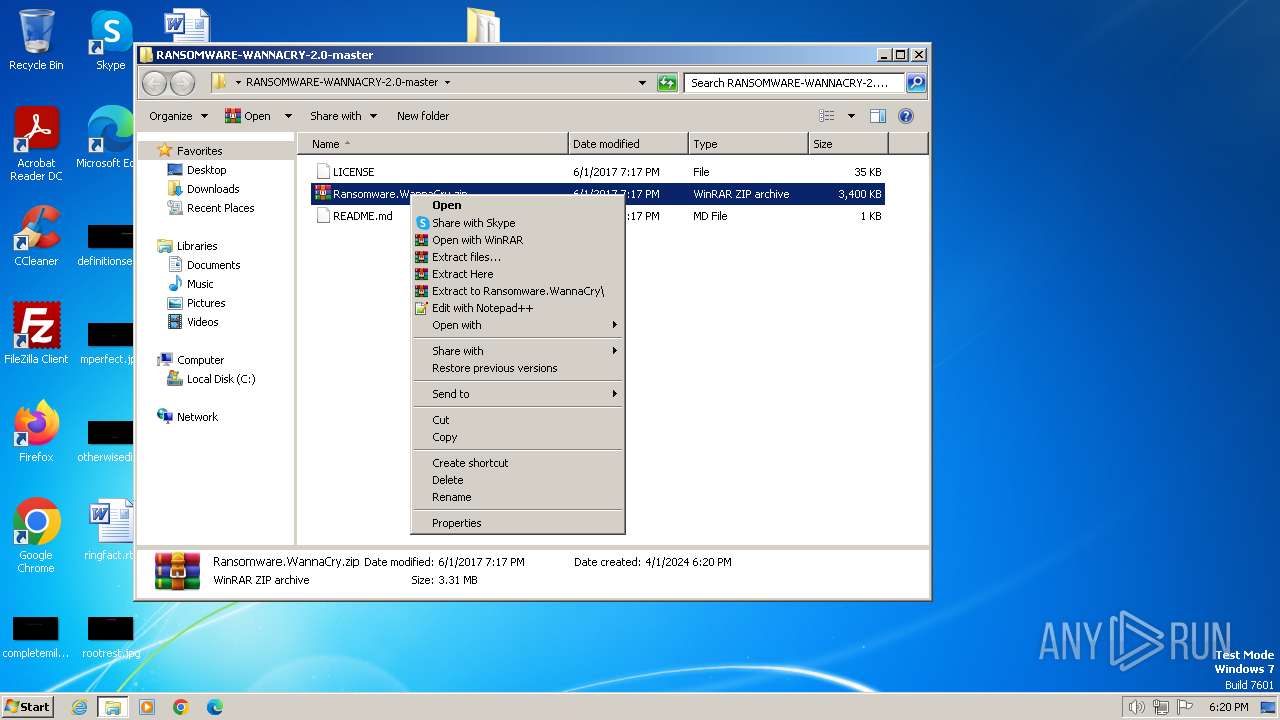Expand the Send to submenu
This screenshot has width=1280, height=720.
[x=518, y=394]
